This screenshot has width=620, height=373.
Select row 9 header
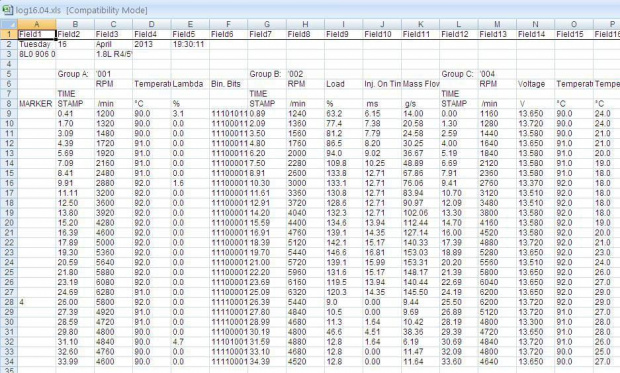[x=9, y=114]
